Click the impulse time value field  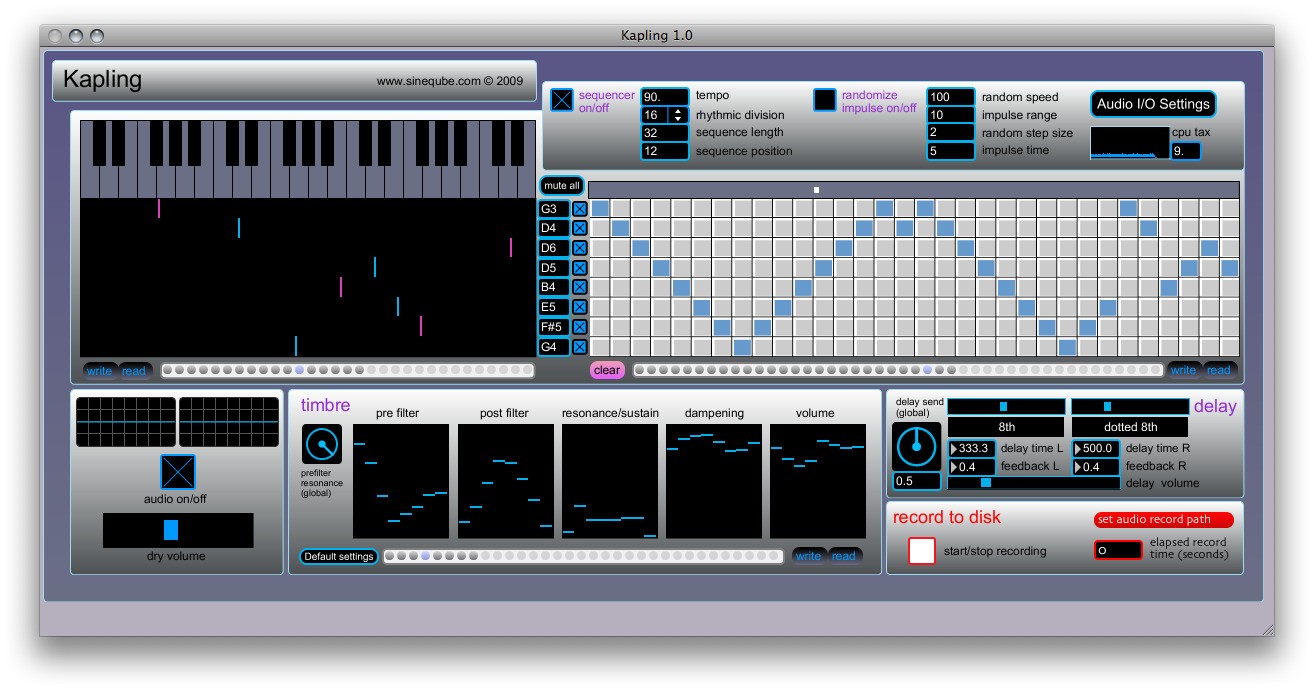(951, 151)
